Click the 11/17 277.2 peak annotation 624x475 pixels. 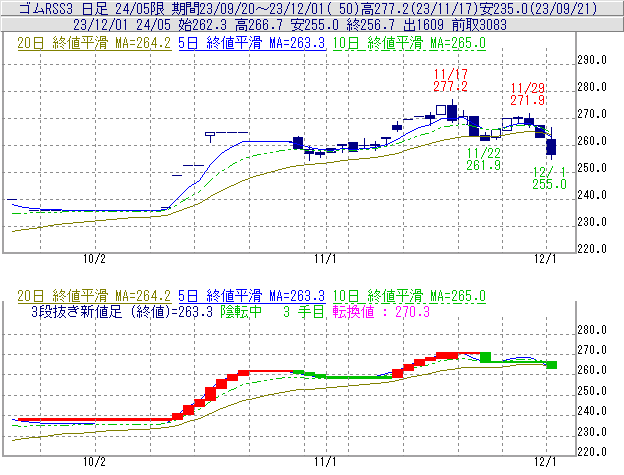point(450,80)
